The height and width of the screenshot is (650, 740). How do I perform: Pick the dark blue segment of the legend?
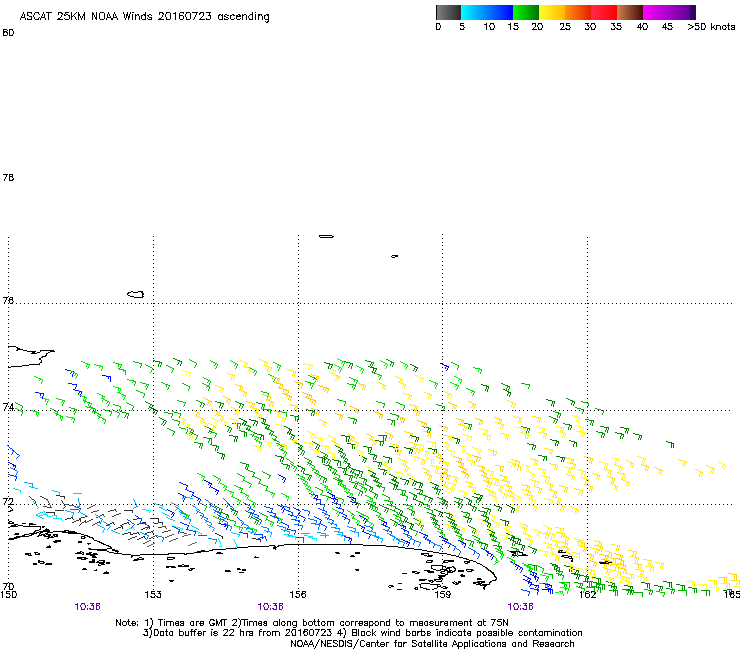click(500, 12)
